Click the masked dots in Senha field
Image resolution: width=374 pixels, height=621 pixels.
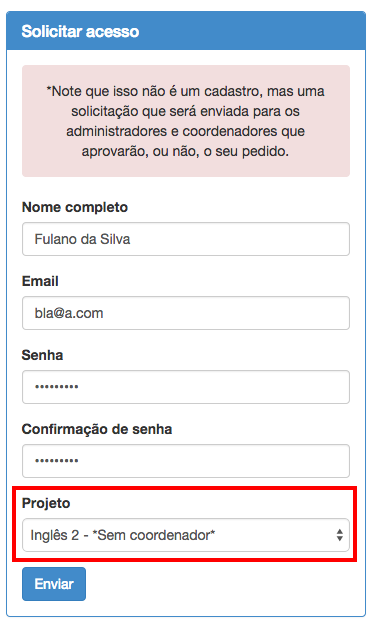pyautogui.click(x=57, y=387)
